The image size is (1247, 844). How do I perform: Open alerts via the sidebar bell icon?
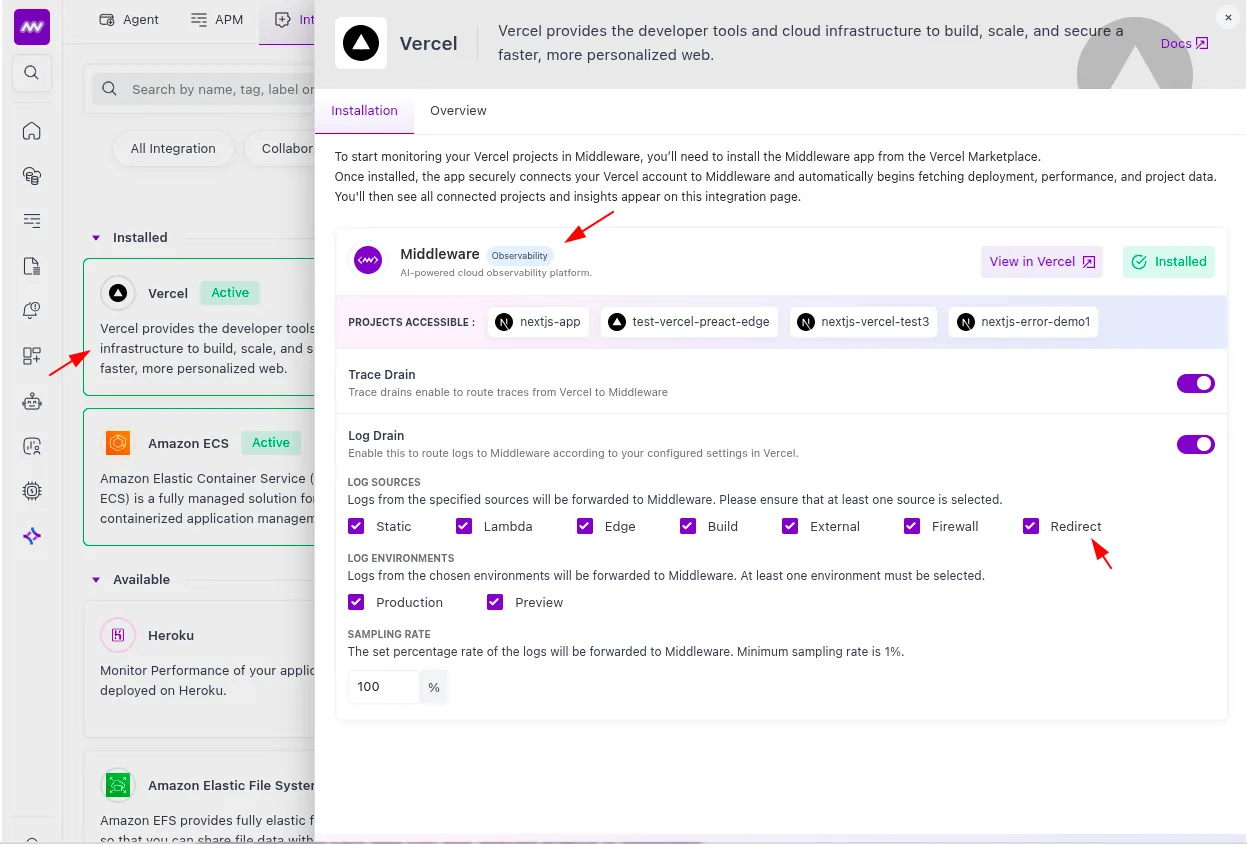[x=32, y=311]
